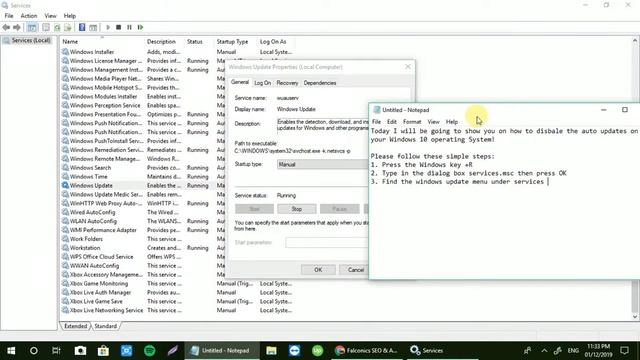This screenshot has height=360, width=640.
Task: Click the Back arrow in Services toolbar
Action: click(6, 27)
